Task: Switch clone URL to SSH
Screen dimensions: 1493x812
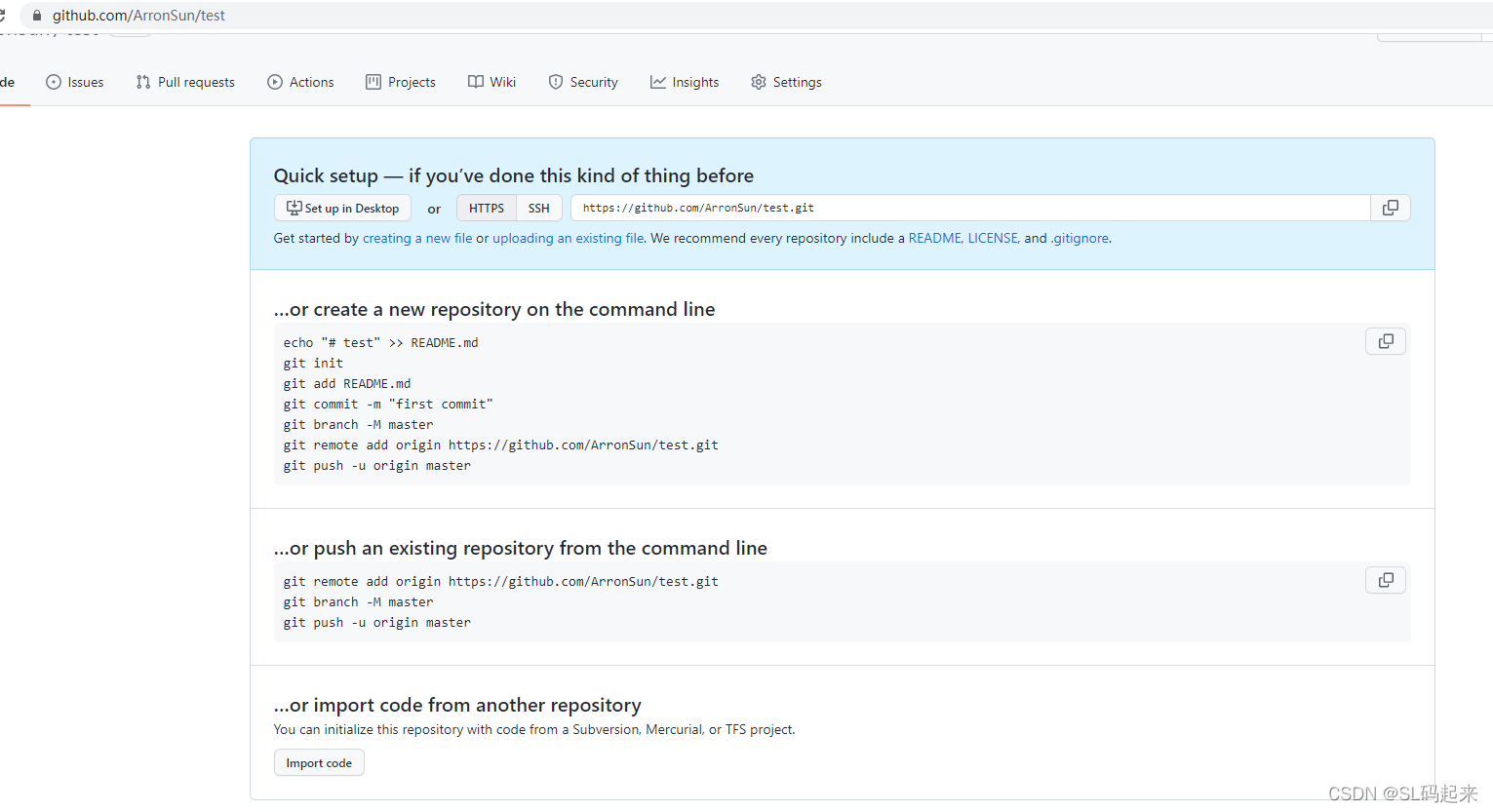Action: [x=539, y=208]
